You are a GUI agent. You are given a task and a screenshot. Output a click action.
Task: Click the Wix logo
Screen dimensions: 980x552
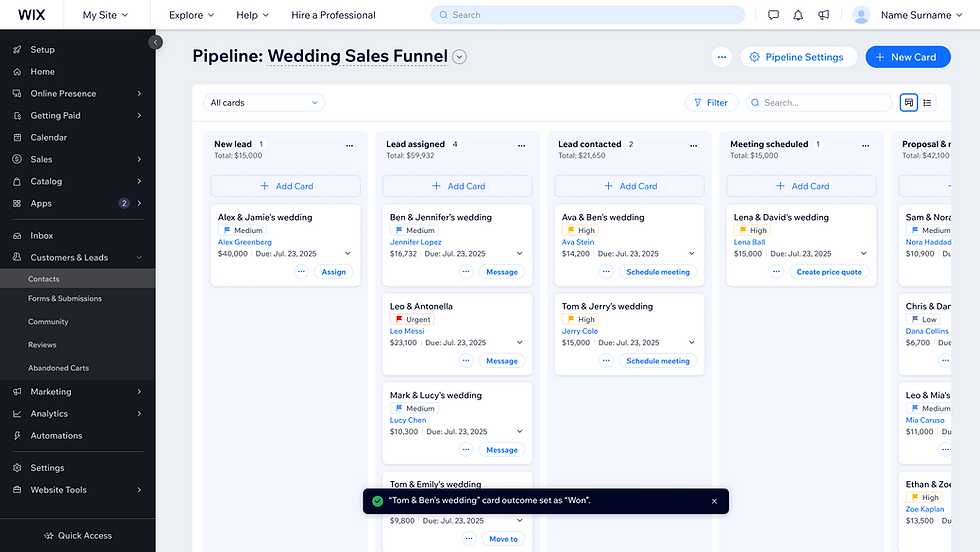[31, 15]
